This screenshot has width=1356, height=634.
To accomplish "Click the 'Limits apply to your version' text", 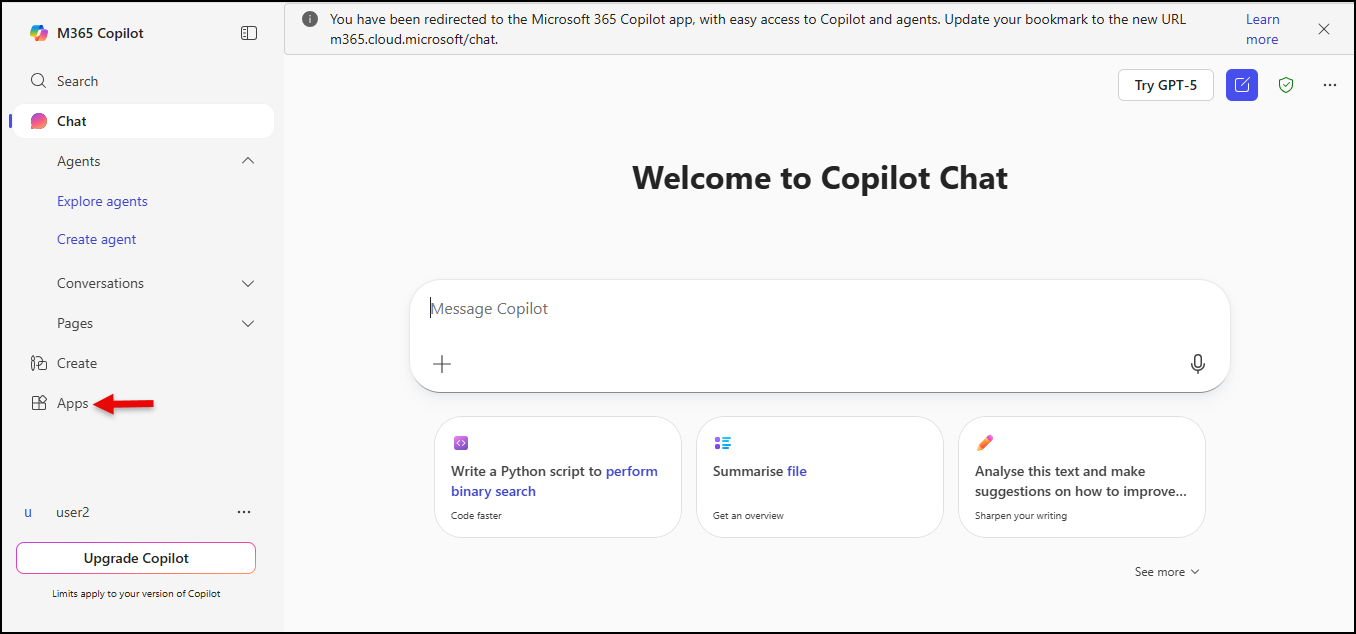I will [x=136, y=593].
